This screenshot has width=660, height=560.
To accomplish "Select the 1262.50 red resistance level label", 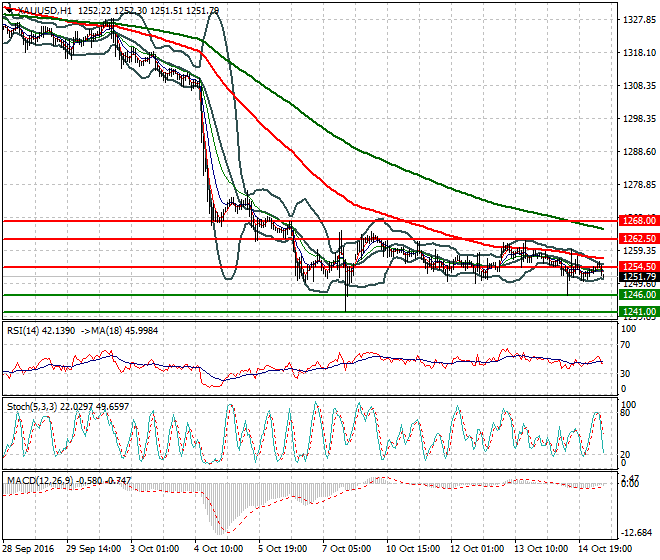I will (639, 239).
